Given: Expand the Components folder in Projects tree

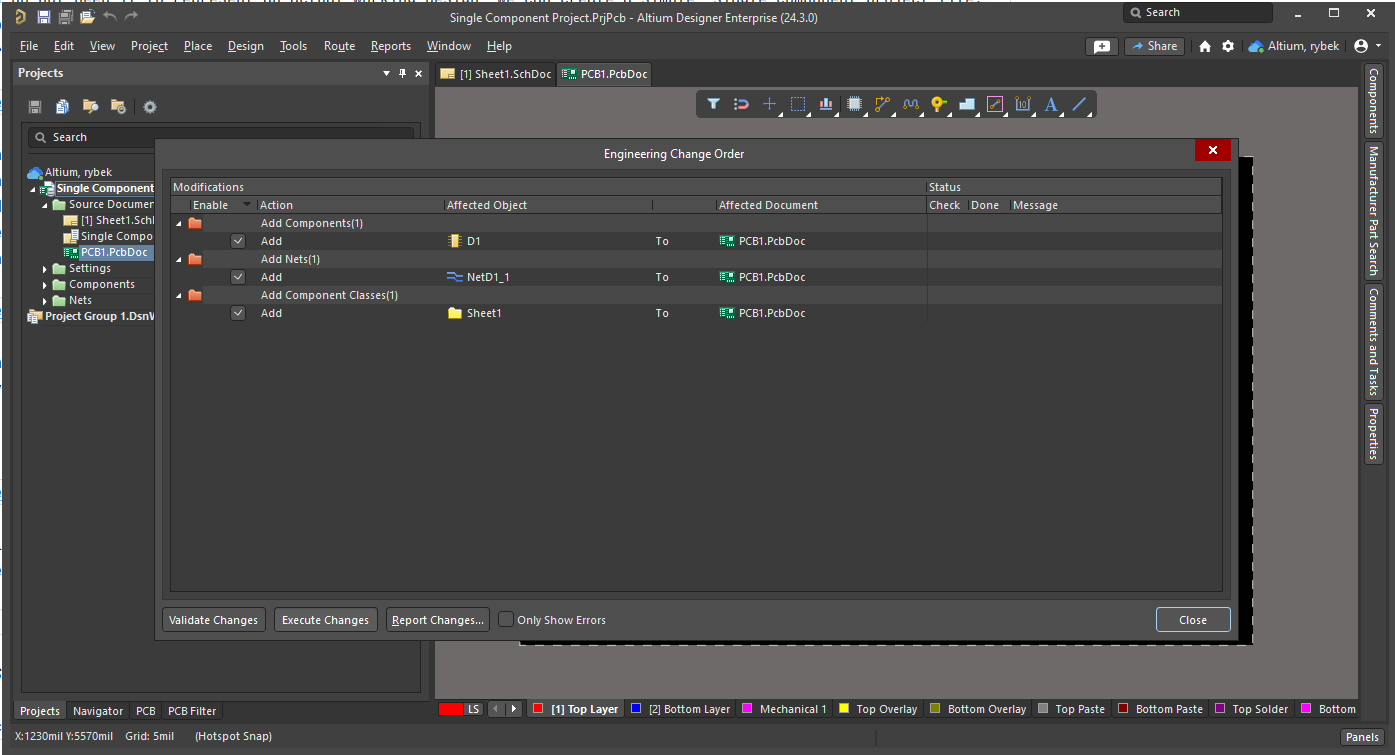Looking at the screenshot, I should 46,285.
